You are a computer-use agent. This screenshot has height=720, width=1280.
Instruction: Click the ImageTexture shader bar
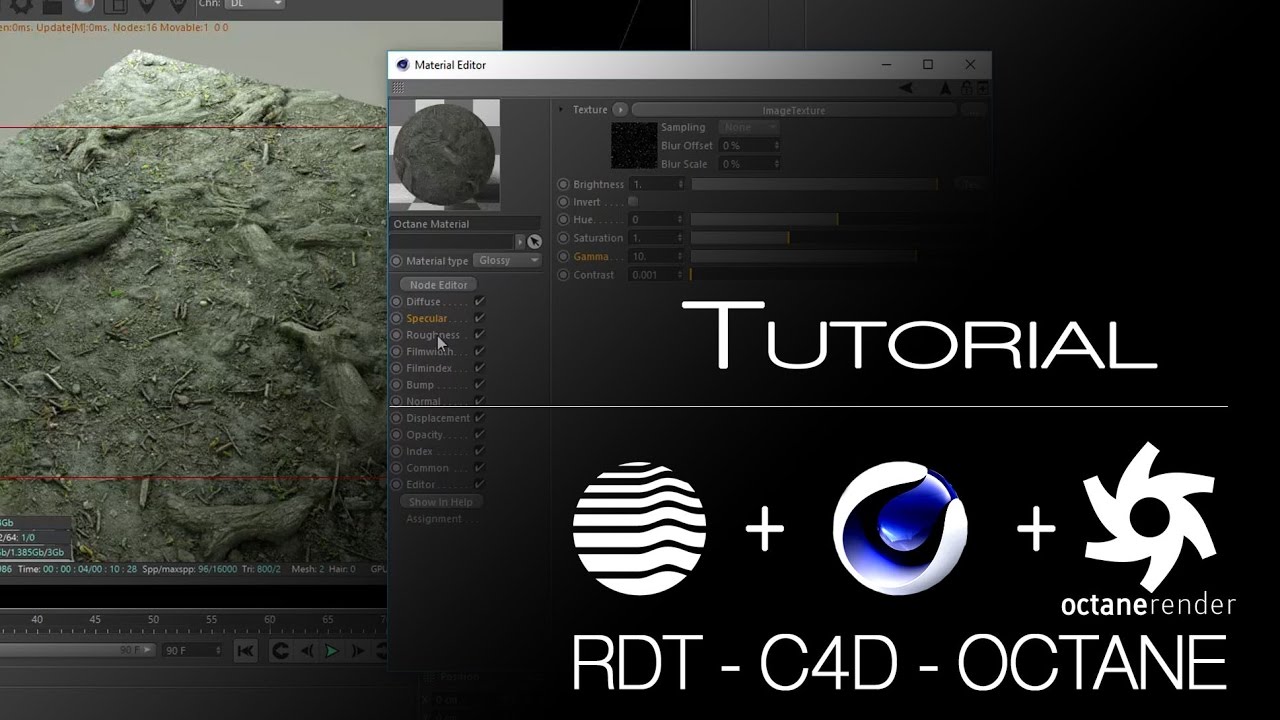[794, 110]
